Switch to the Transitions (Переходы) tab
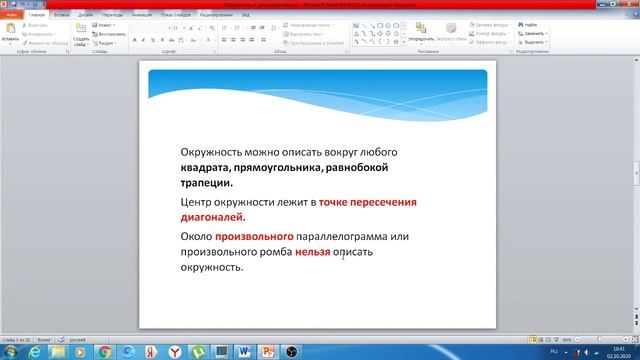640x360 pixels. point(112,15)
